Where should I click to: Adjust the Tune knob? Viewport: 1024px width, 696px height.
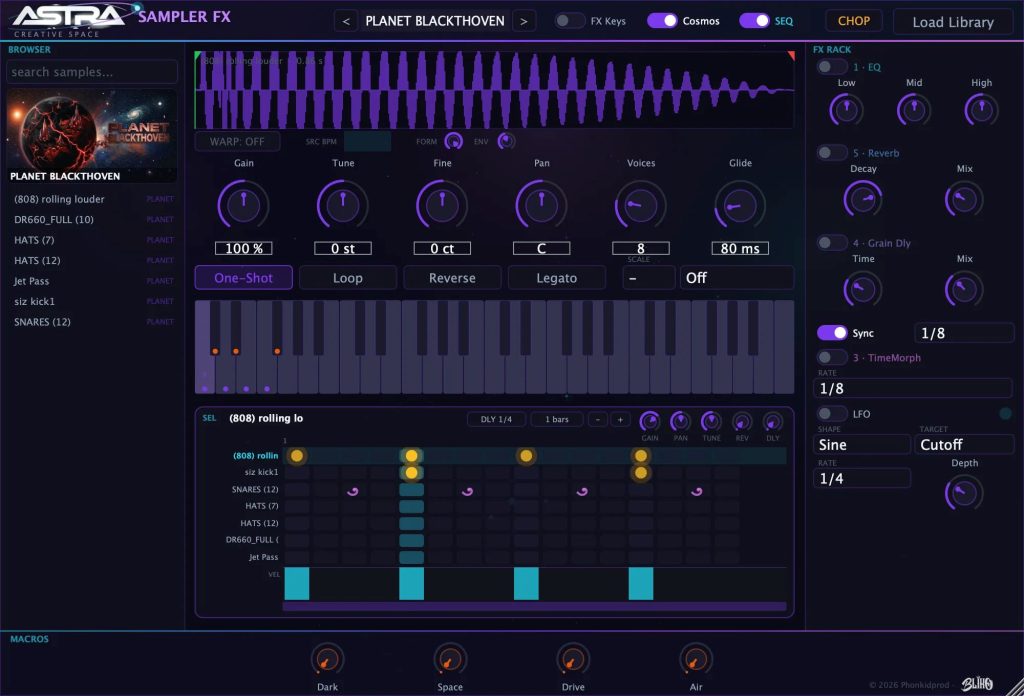pyautogui.click(x=343, y=205)
